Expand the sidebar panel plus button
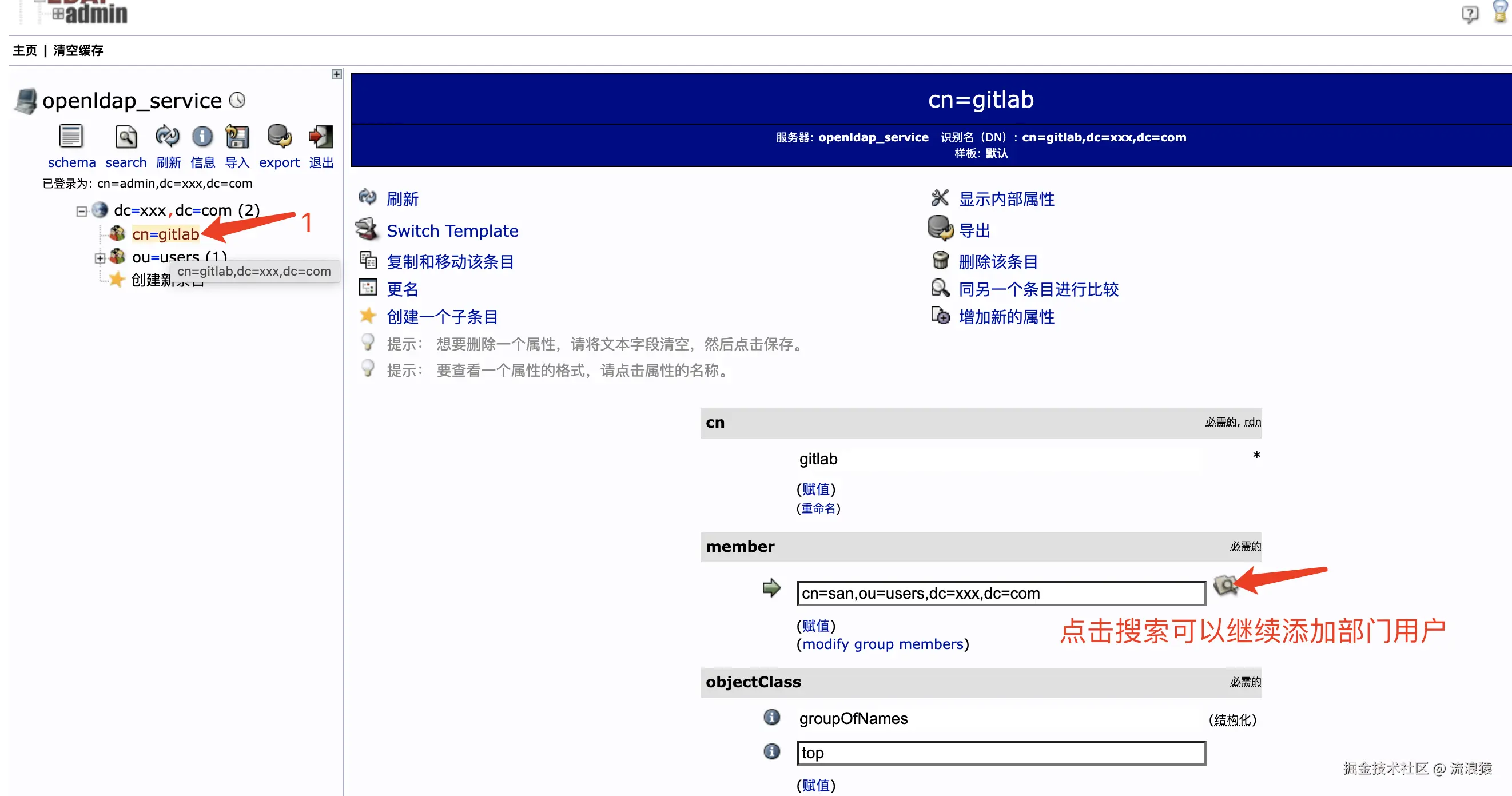Screen dimensions: 1512x796 [336, 74]
